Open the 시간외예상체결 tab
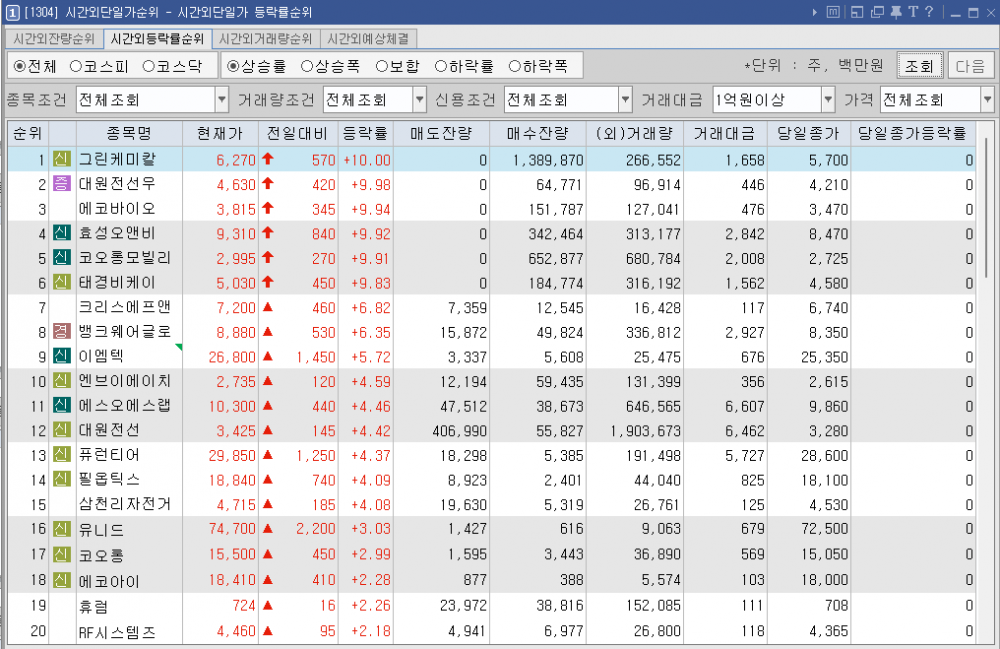Screen dimensions: 1000x649 (370, 39)
